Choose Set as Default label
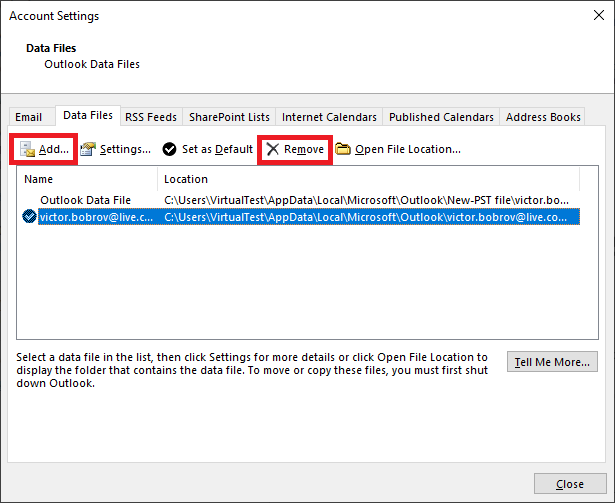Screen dimensions: 615x503 tap(217, 149)
